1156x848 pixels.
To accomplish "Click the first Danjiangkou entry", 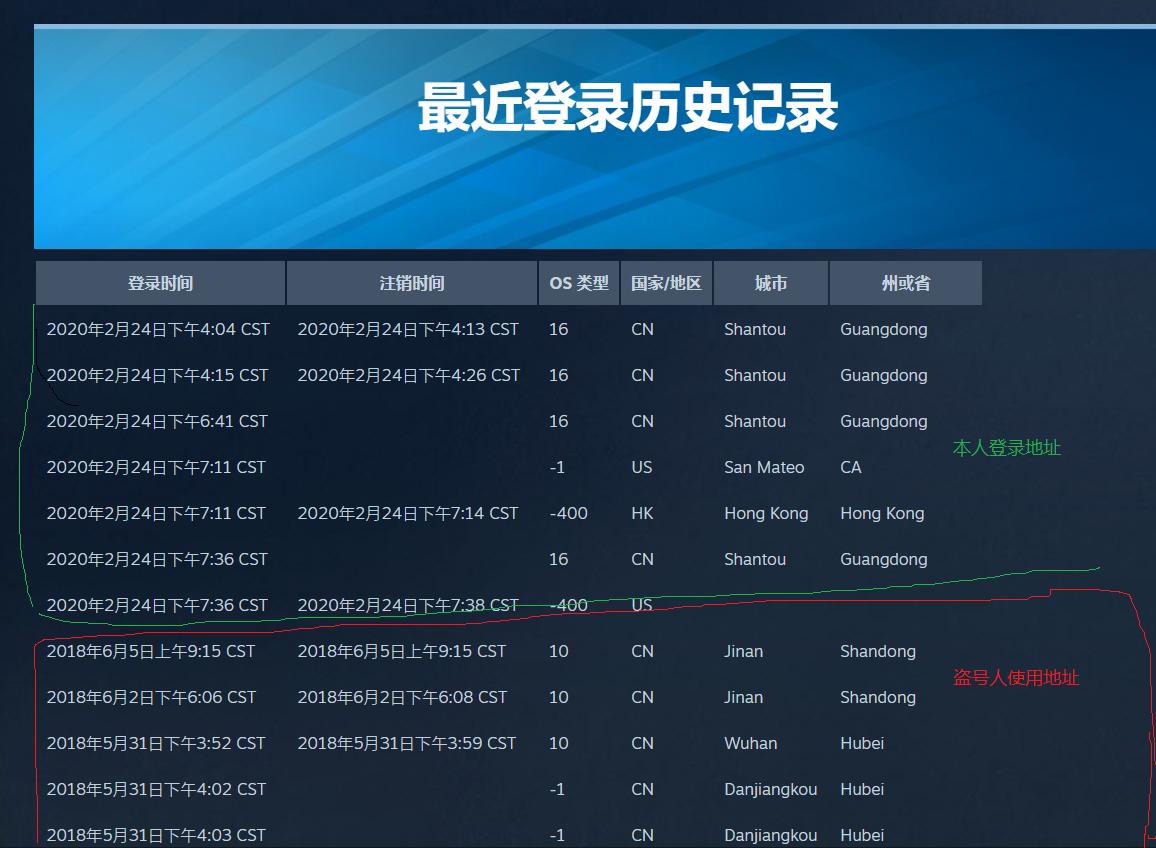I will tap(771, 789).
